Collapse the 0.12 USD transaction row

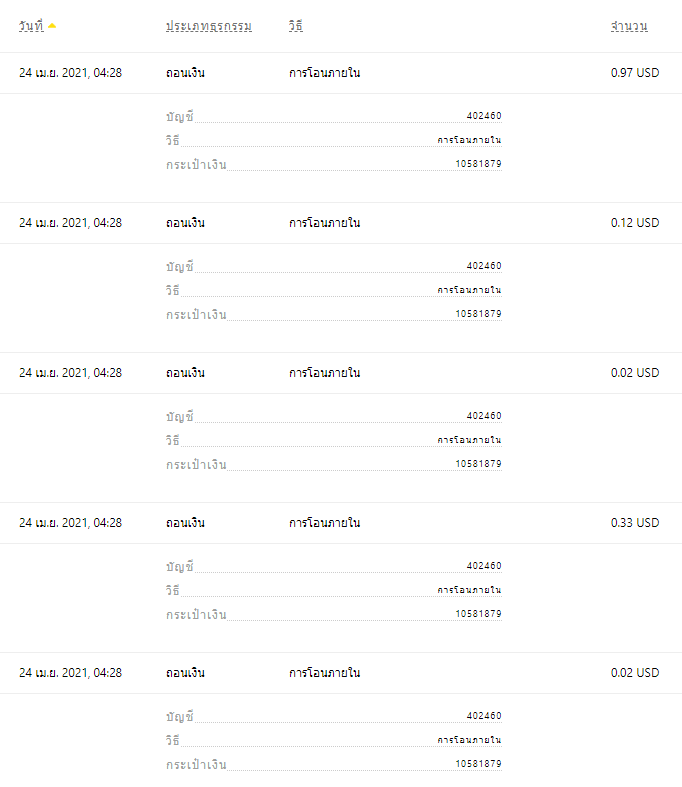point(341,223)
